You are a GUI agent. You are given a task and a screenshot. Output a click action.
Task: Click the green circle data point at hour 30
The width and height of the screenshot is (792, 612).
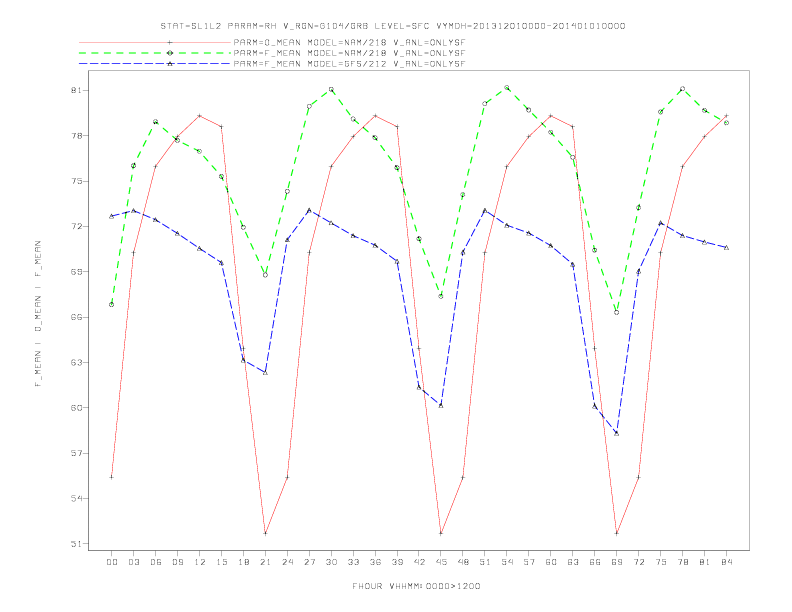[x=331, y=89]
